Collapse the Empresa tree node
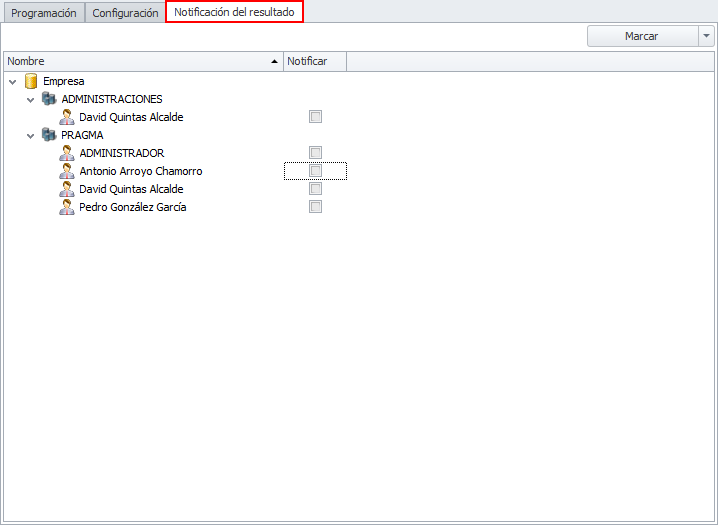Viewport: 718px width, 525px height. point(13,82)
